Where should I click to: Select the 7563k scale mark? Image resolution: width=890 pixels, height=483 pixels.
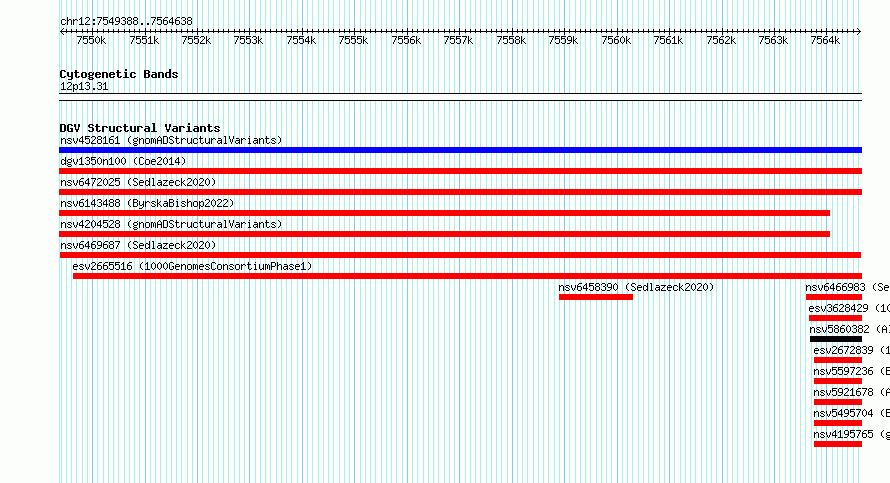coord(773,41)
